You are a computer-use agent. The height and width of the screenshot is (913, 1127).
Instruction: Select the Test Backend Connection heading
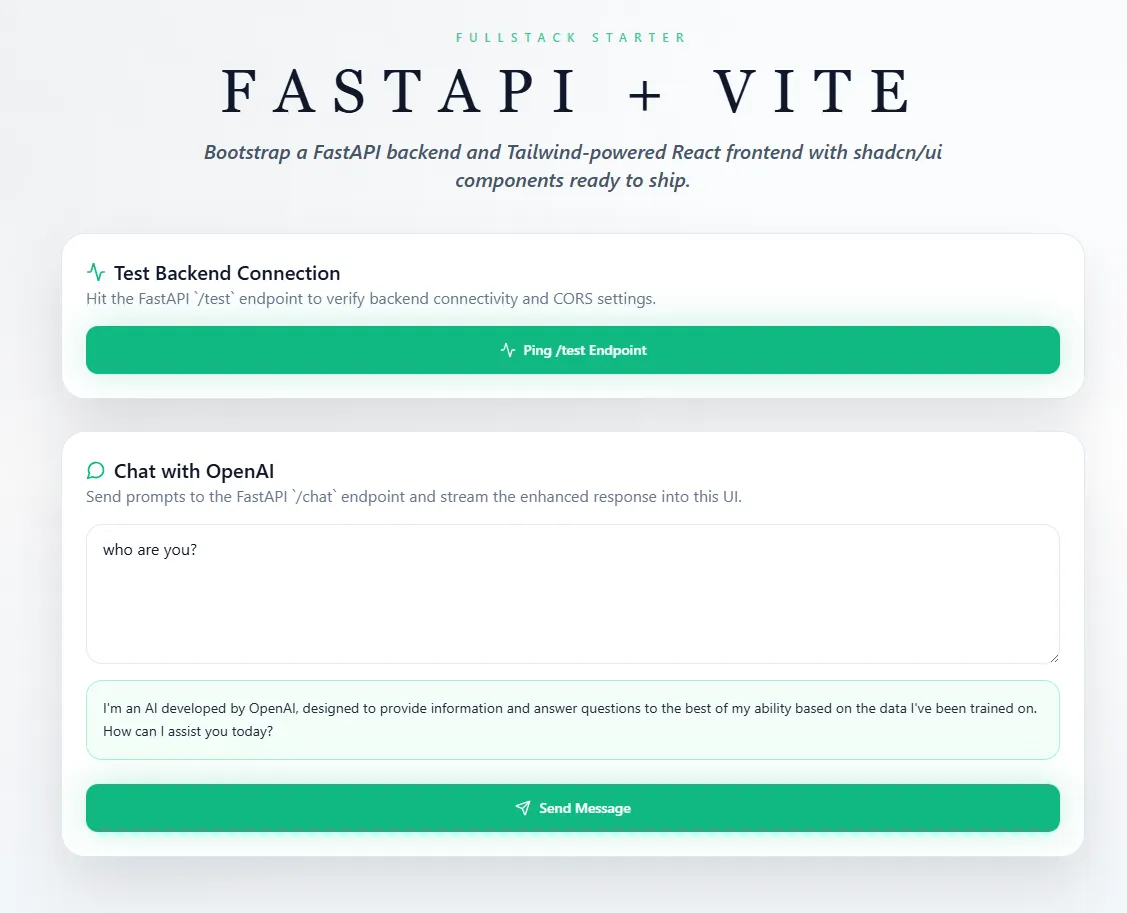[x=227, y=273]
